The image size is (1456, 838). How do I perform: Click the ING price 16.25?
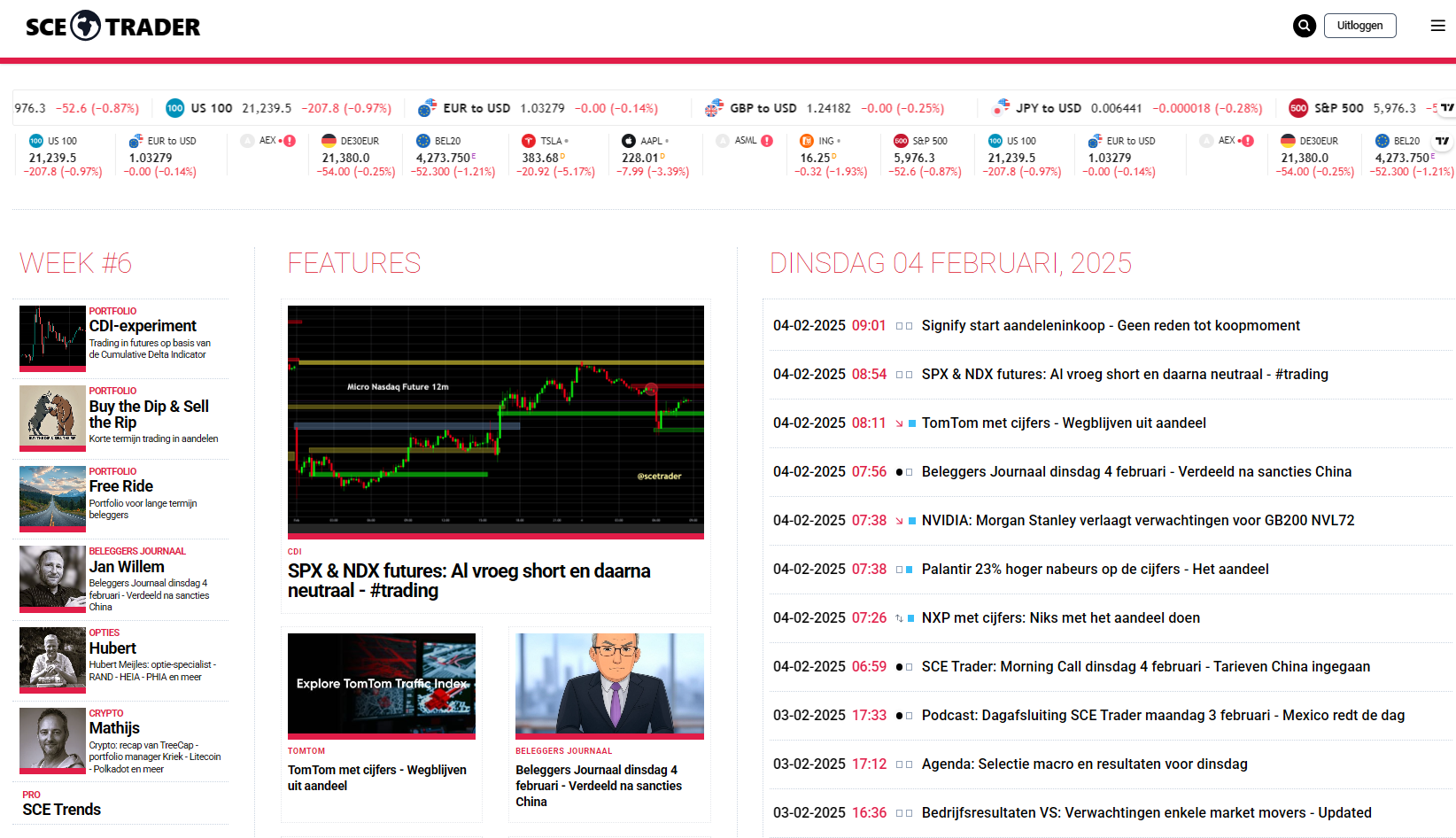pyautogui.click(x=815, y=159)
